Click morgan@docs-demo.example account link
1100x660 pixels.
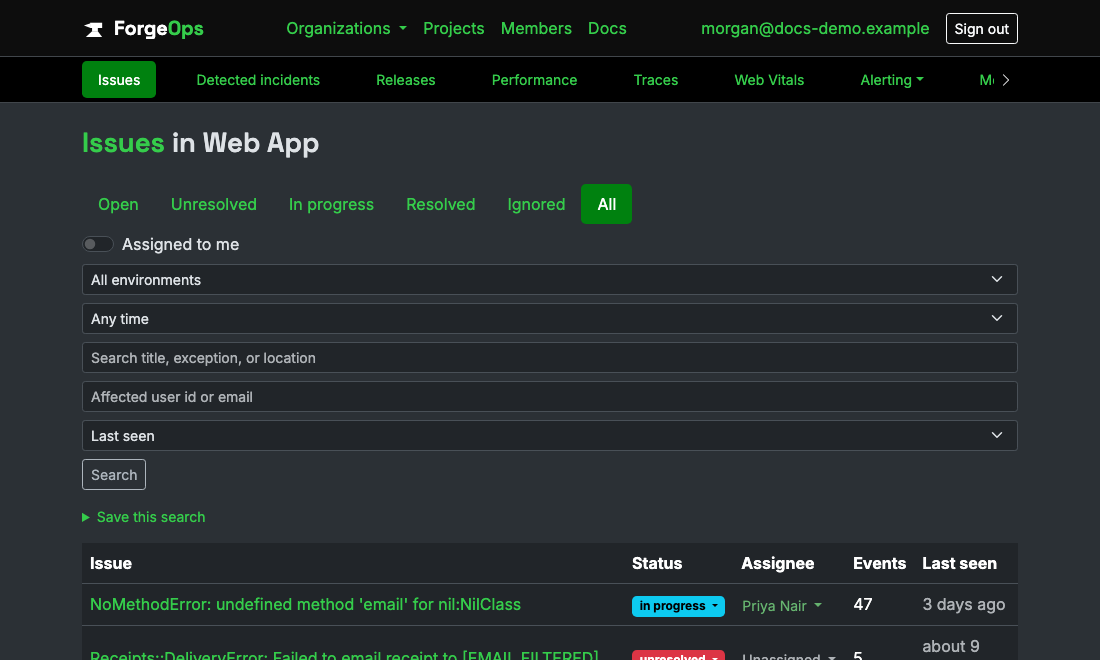pyautogui.click(x=815, y=29)
